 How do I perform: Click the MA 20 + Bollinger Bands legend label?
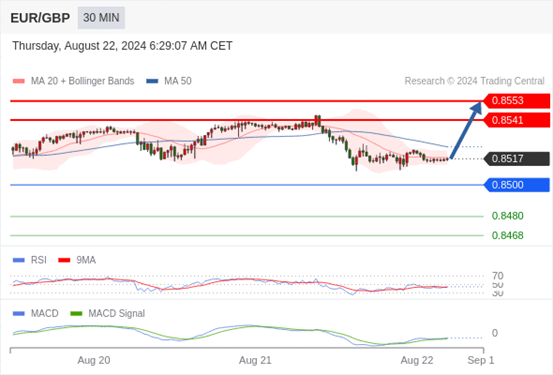click(83, 81)
